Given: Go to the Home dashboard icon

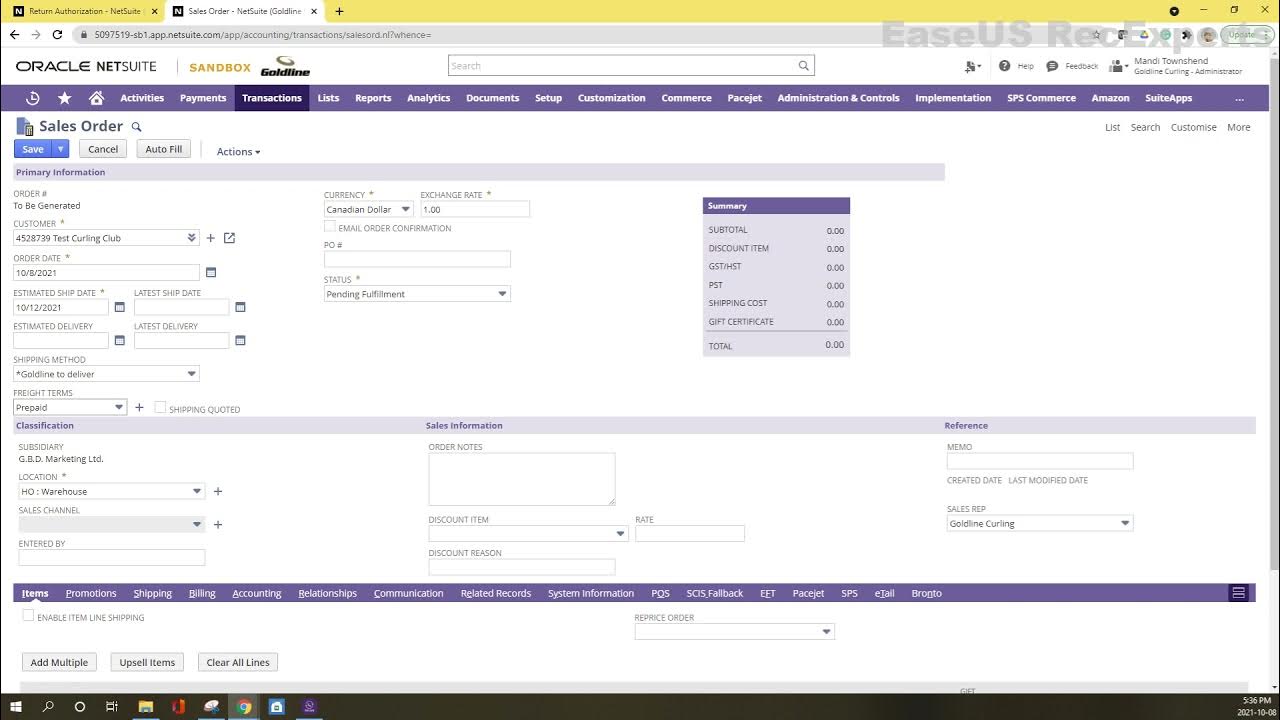Looking at the screenshot, I should pos(97,98).
